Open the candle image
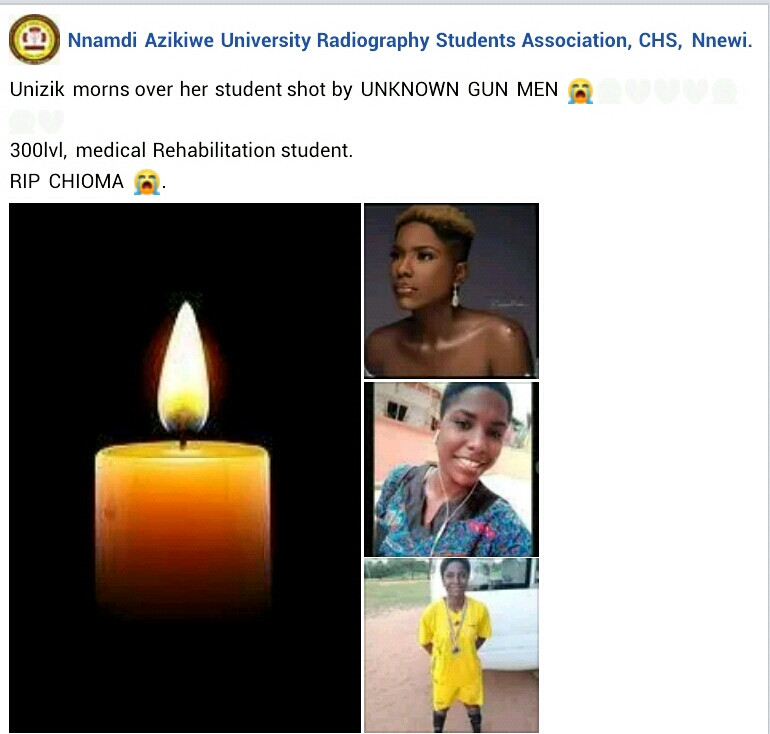Image resolution: width=770 pixels, height=734 pixels. pyautogui.click(x=185, y=467)
